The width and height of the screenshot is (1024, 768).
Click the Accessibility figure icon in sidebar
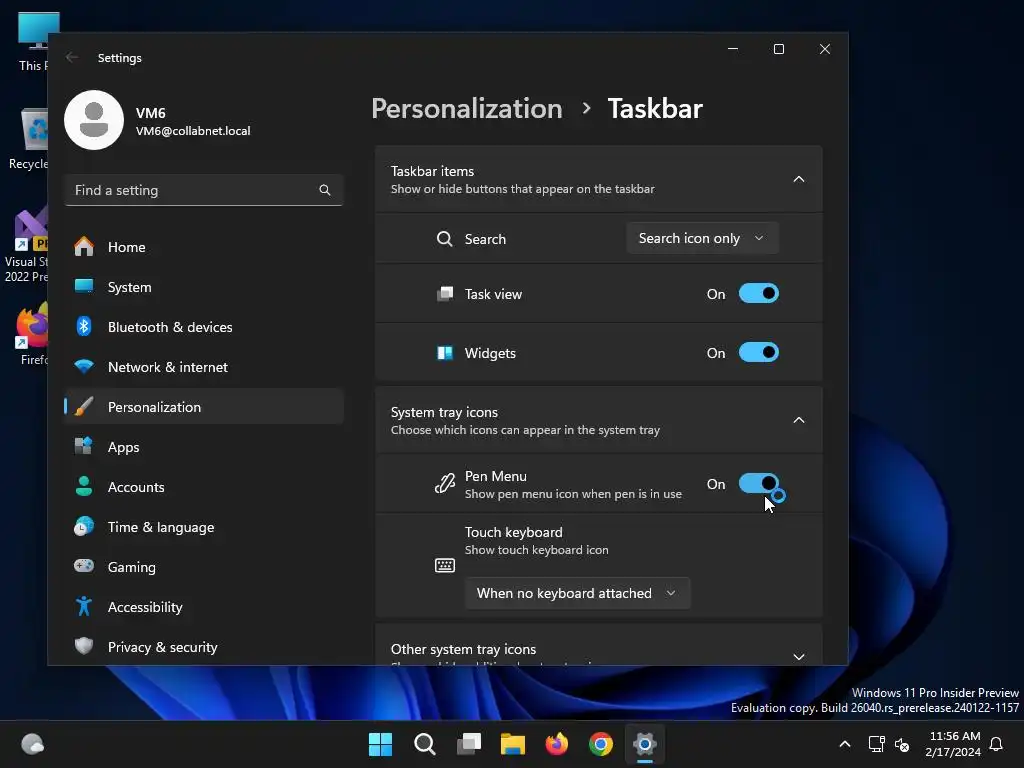(x=84, y=607)
